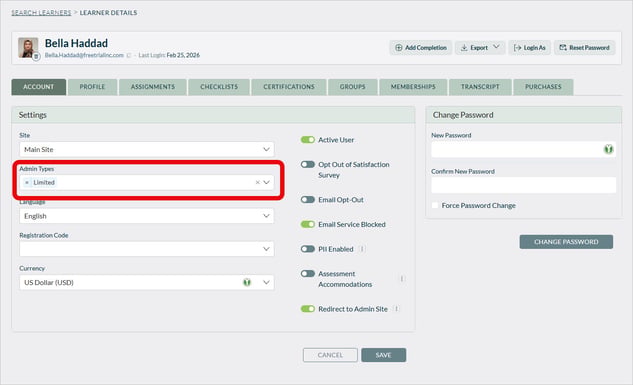Toggle the Redirect to Admin Site switch

click(x=308, y=309)
